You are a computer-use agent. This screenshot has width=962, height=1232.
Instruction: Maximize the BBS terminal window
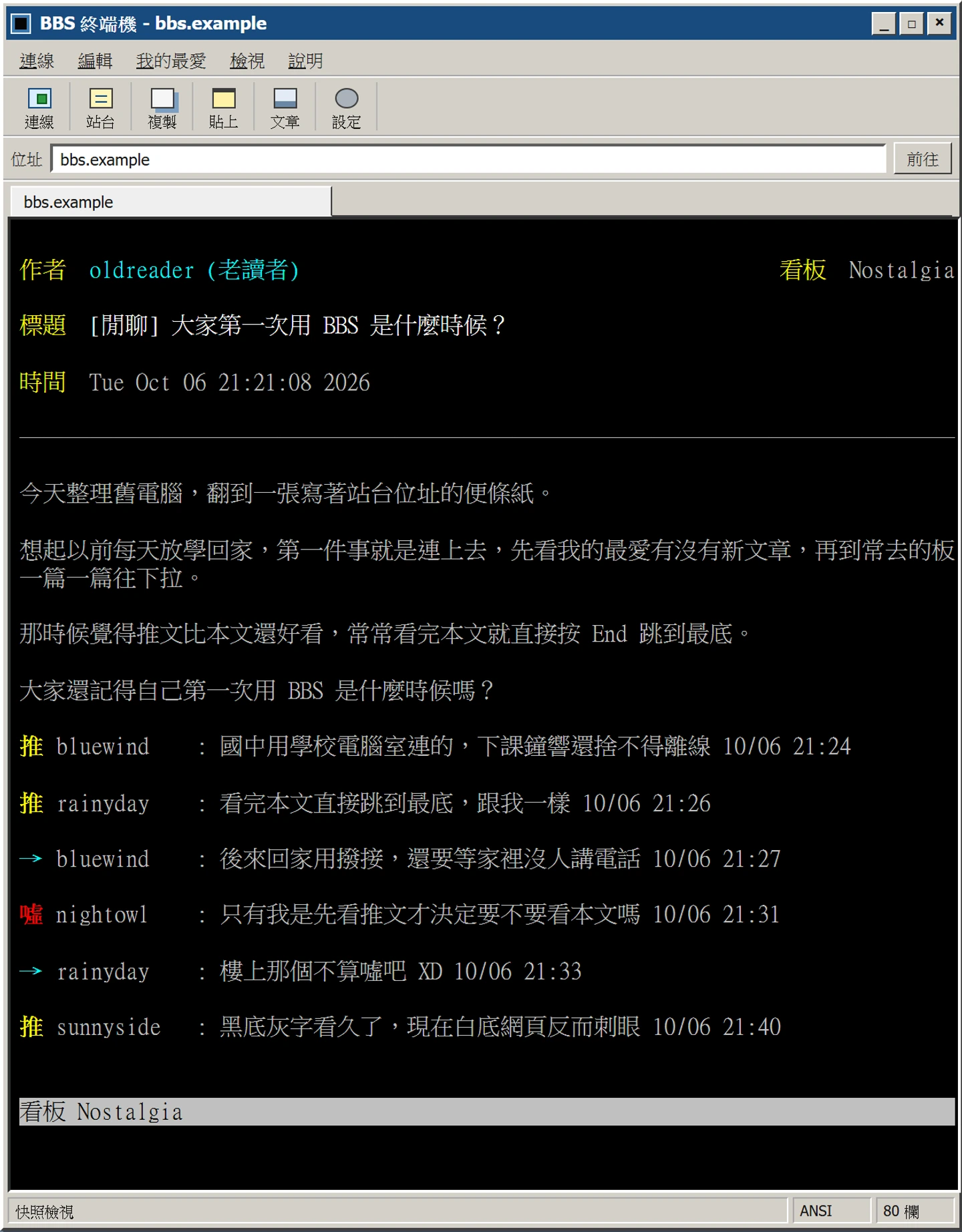click(911, 23)
